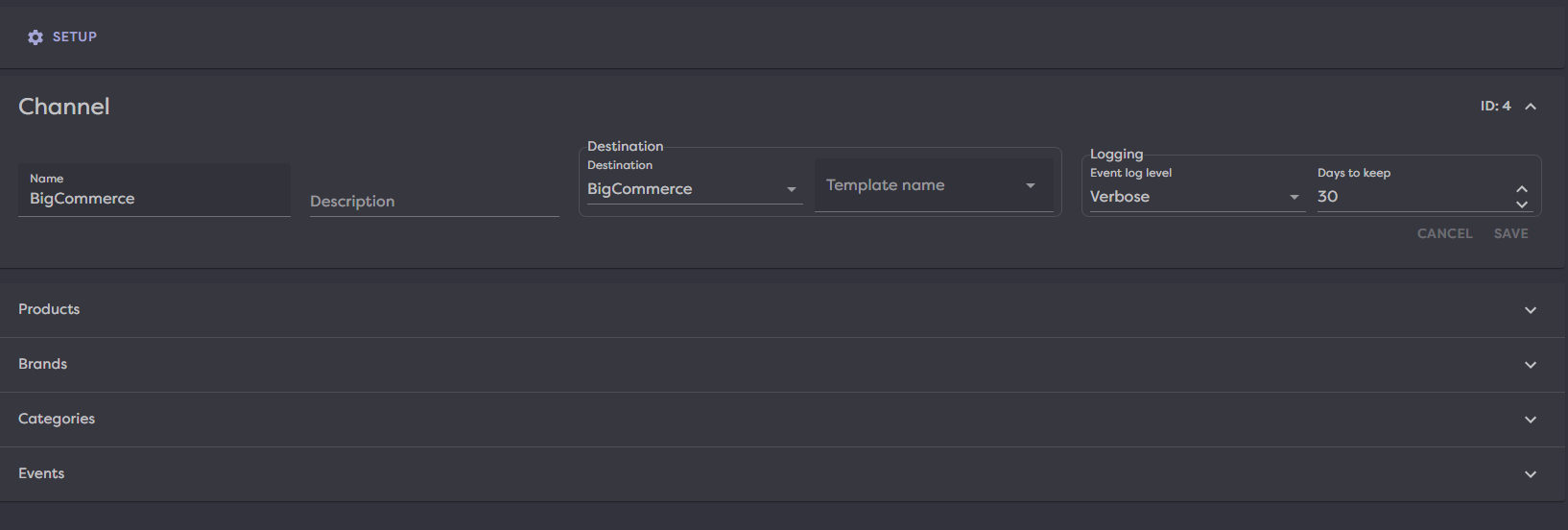Click the Save button
The width and height of the screenshot is (1568, 530).
1510,233
